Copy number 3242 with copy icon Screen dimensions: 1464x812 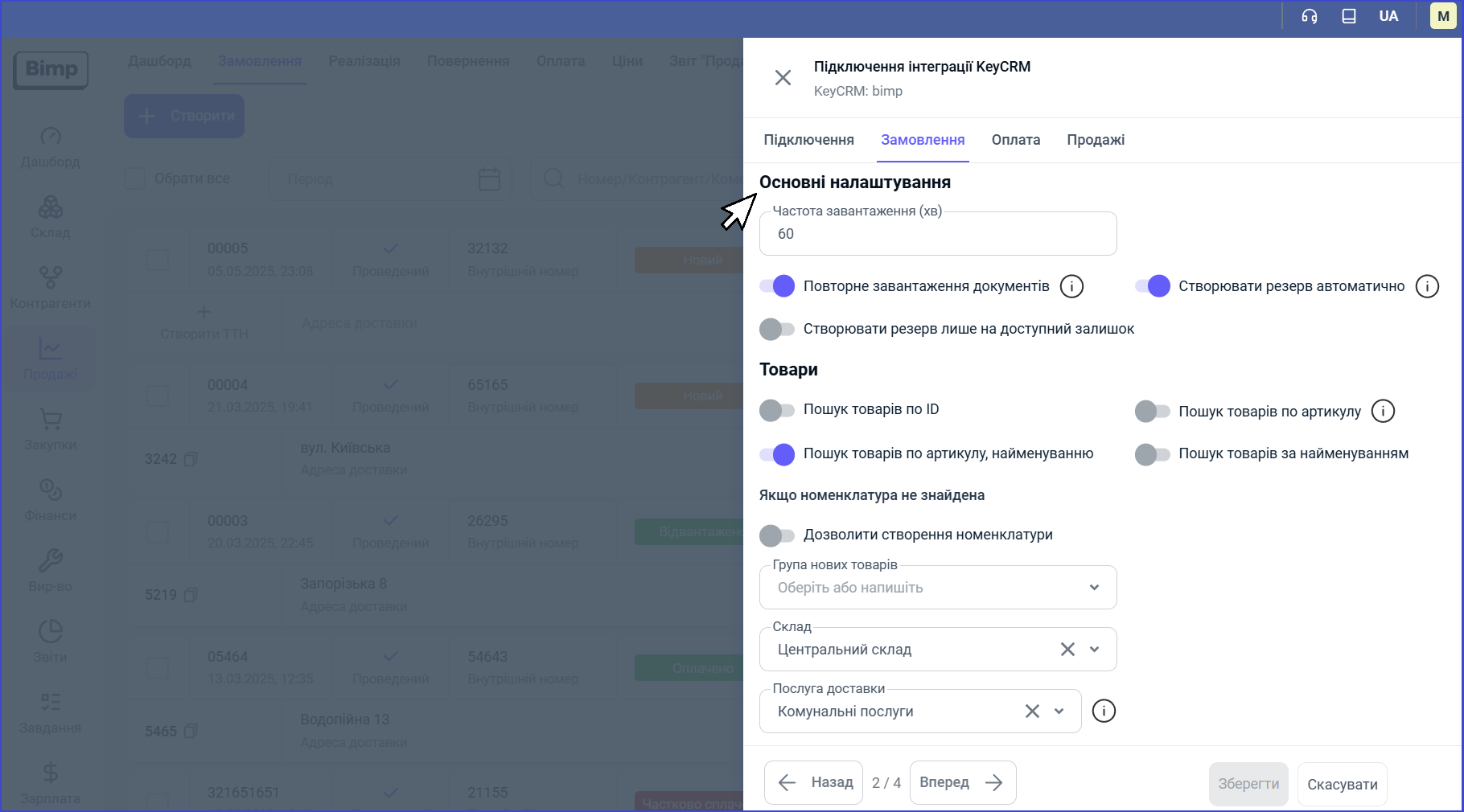(191, 459)
